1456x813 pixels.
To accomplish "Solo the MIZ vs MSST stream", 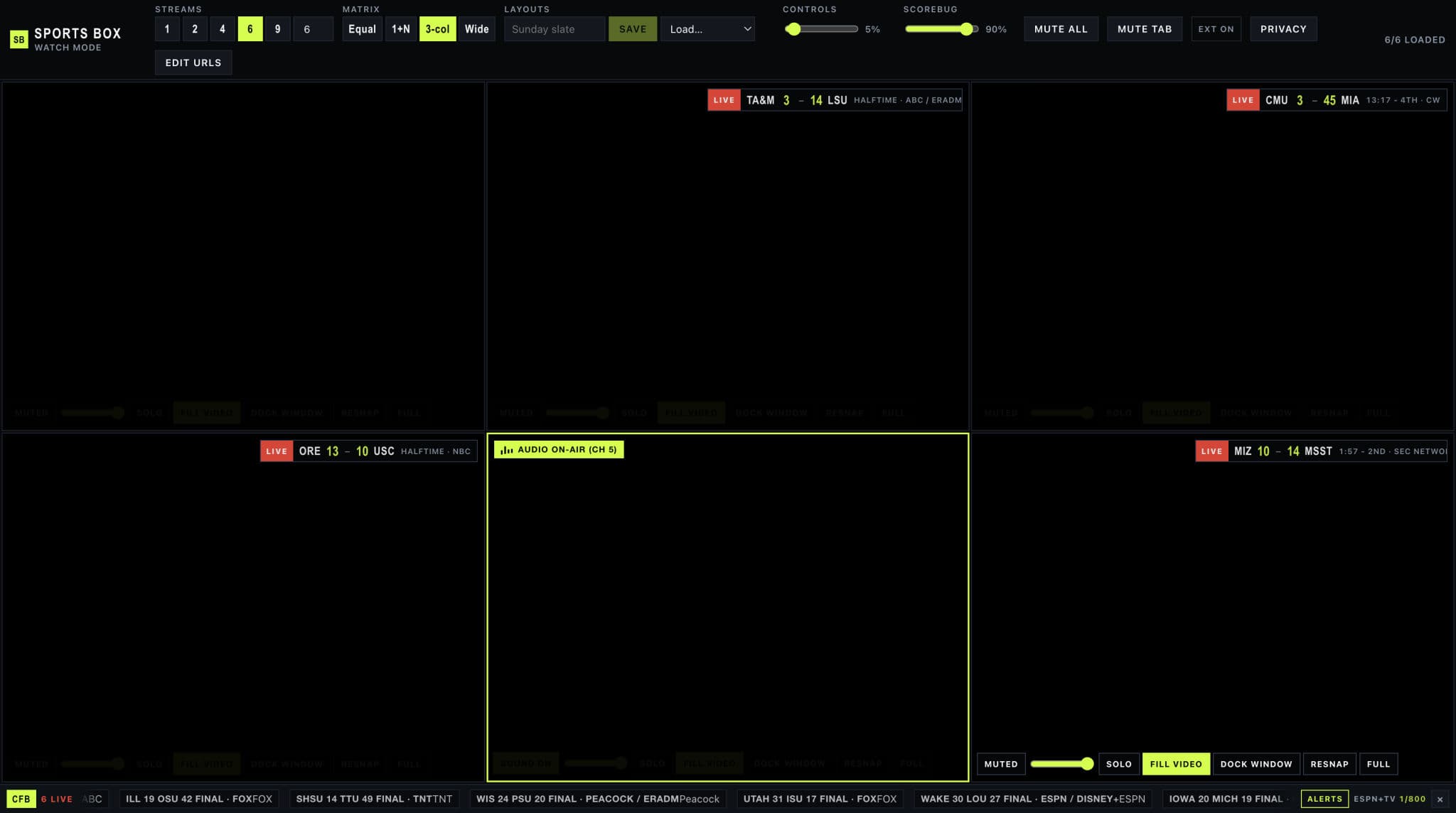I will pyautogui.click(x=1119, y=764).
